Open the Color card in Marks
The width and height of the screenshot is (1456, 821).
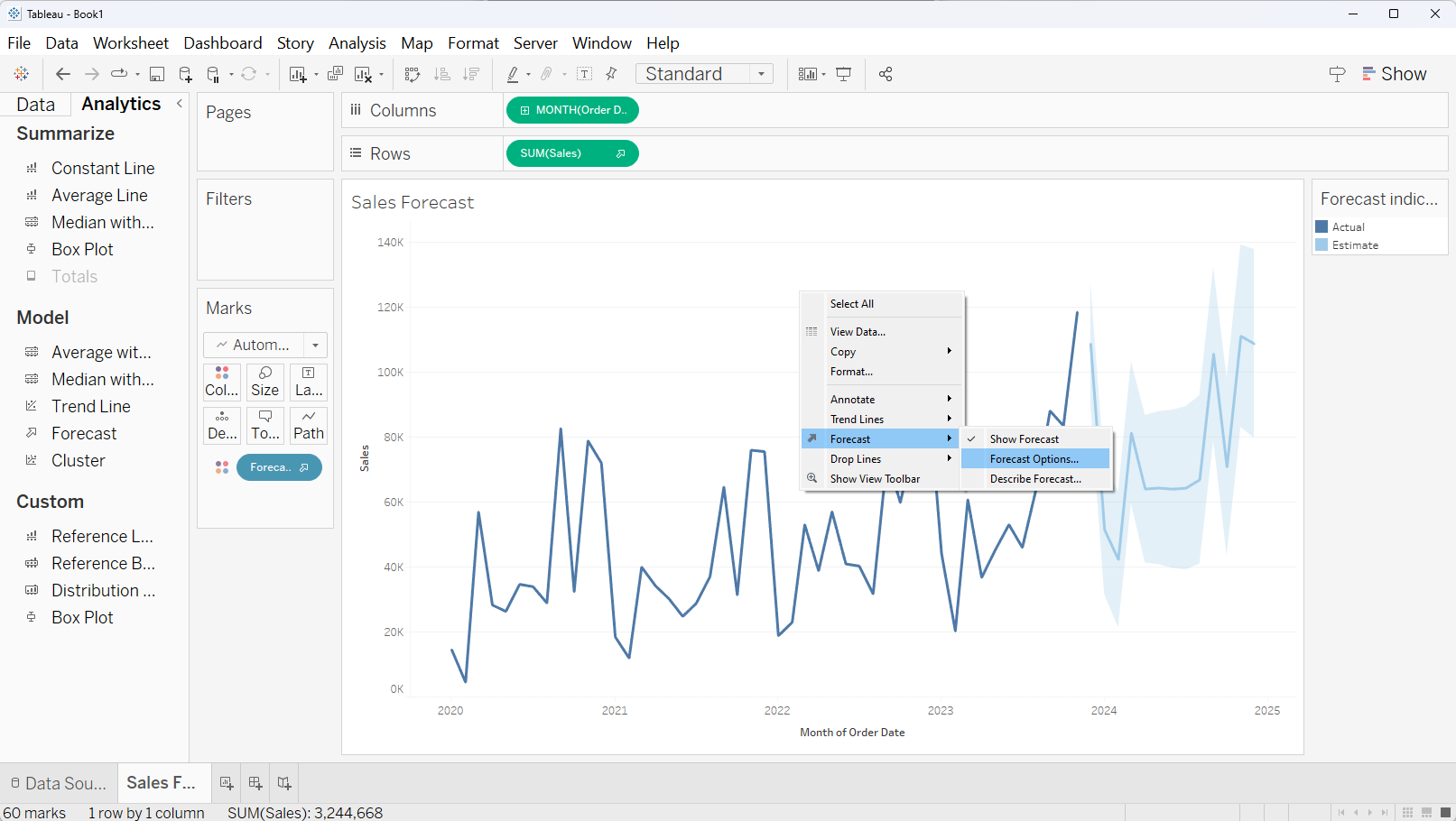(x=222, y=382)
